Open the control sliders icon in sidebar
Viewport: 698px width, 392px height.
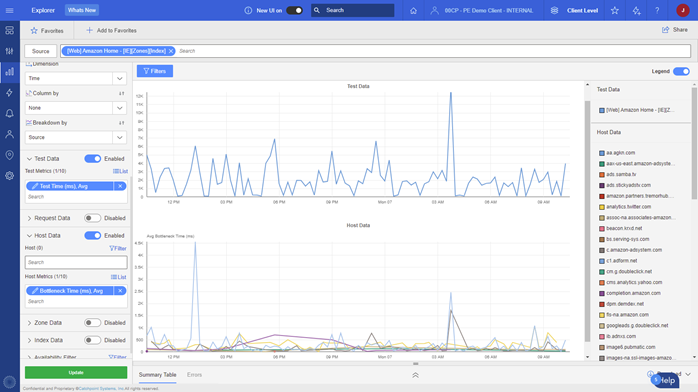click(9, 51)
